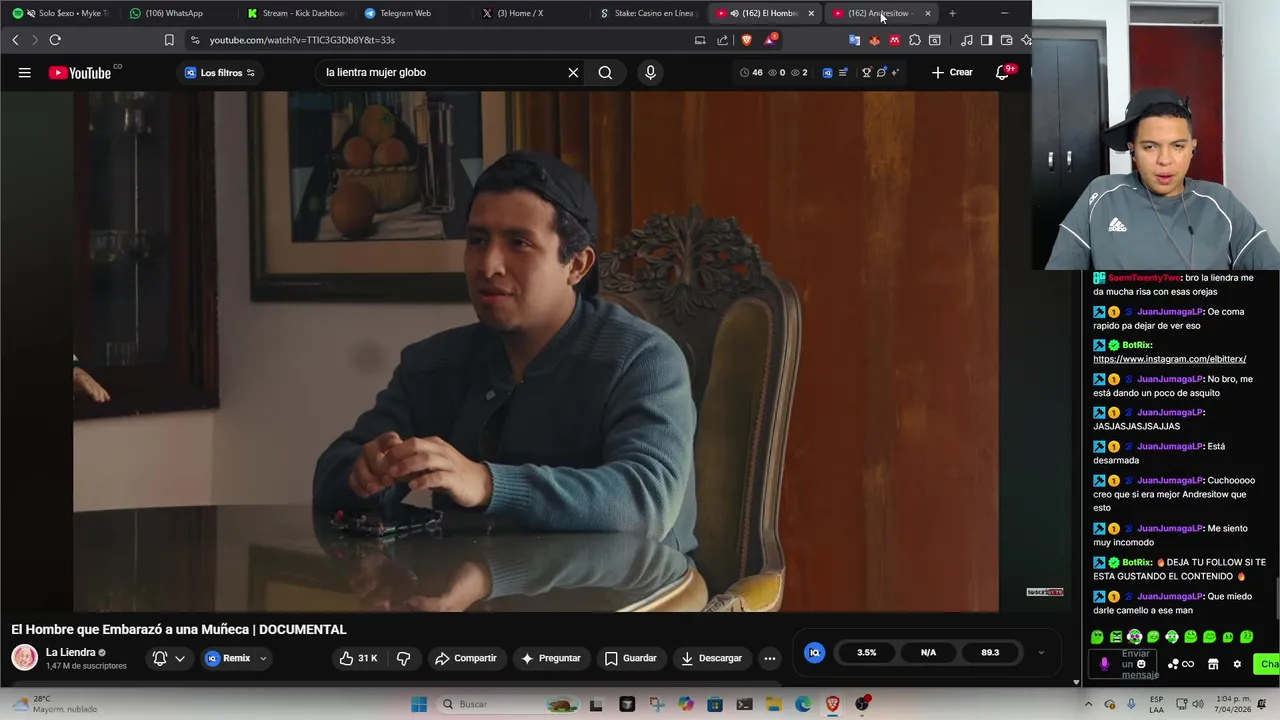The width and height of the screenshot is (1280, 720).
Task: Click the Preguntar button
Action: coord(550,658)
